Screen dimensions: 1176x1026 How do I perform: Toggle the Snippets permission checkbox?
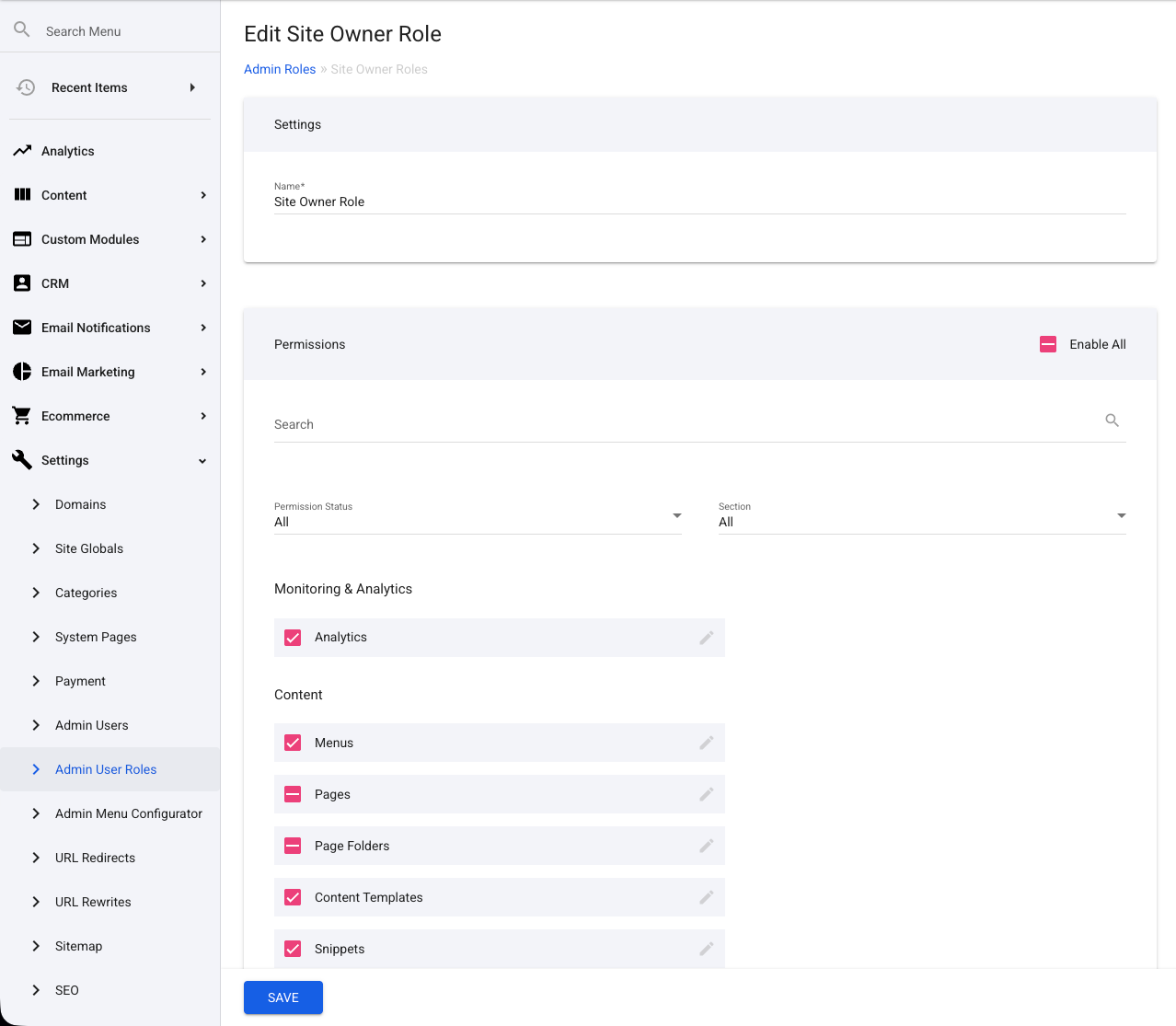coord(292,948)
